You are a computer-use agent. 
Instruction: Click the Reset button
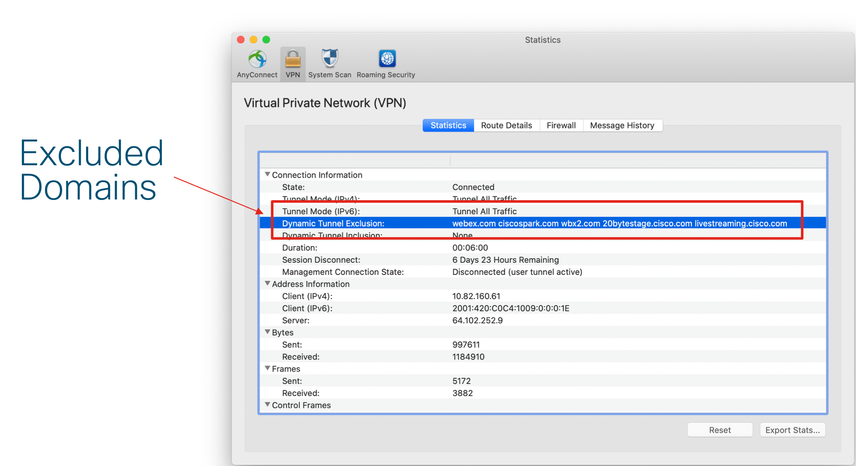[720, 430]
